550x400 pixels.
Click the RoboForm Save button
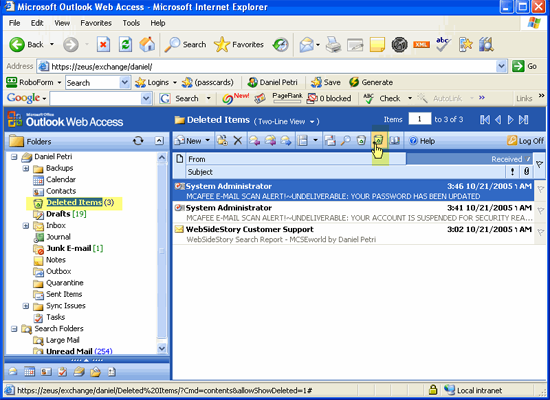coord(326,82)
